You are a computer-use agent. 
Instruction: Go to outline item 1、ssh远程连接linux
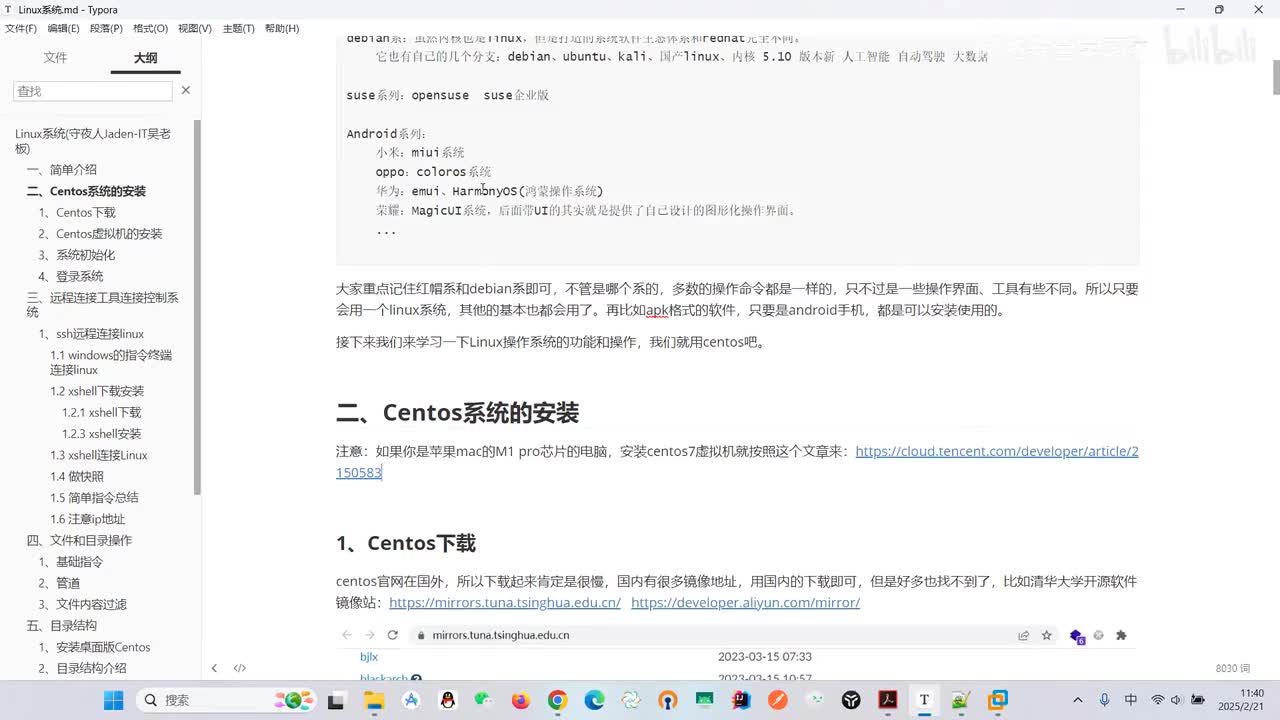point(91,334)
